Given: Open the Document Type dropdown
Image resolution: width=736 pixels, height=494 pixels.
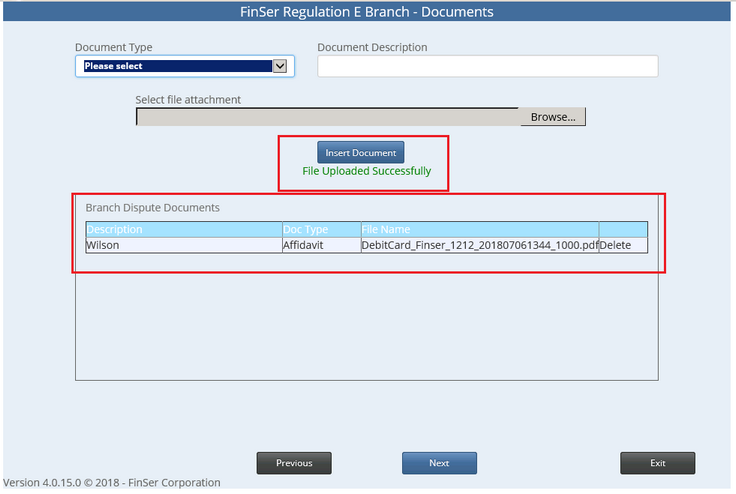Looking at the screenshot, I should click(x=184, y=66).
